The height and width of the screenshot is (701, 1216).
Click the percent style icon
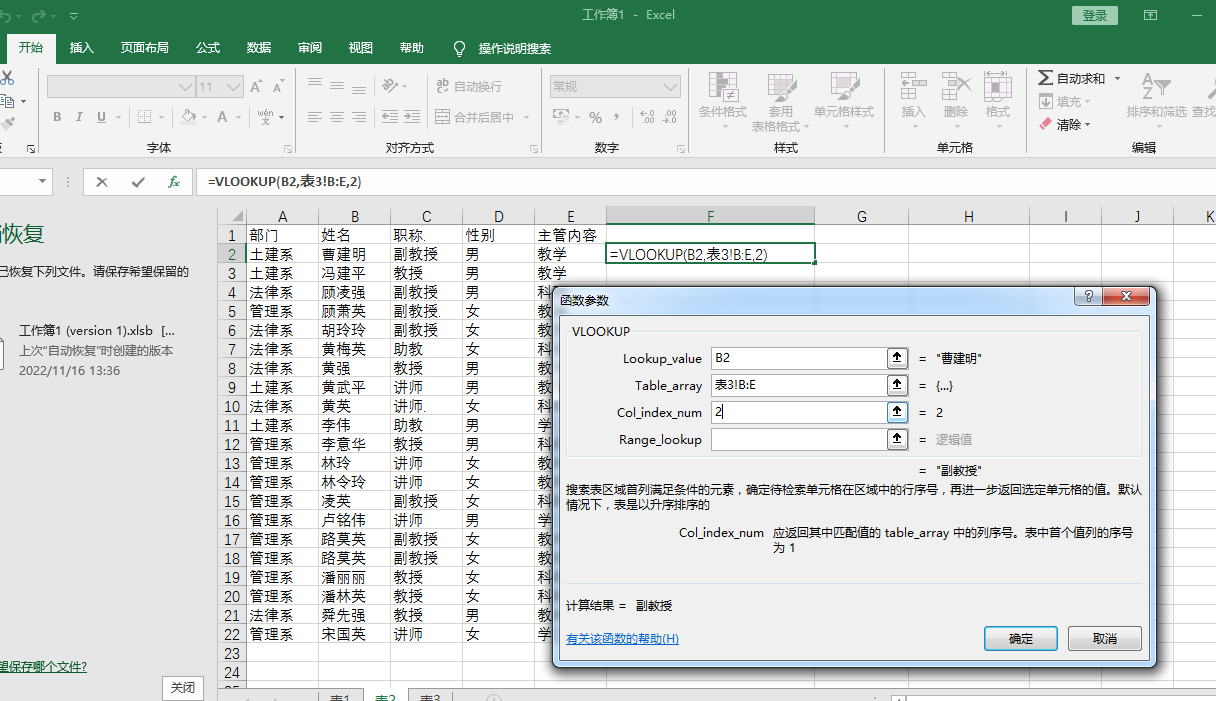(x=595, y=117)
